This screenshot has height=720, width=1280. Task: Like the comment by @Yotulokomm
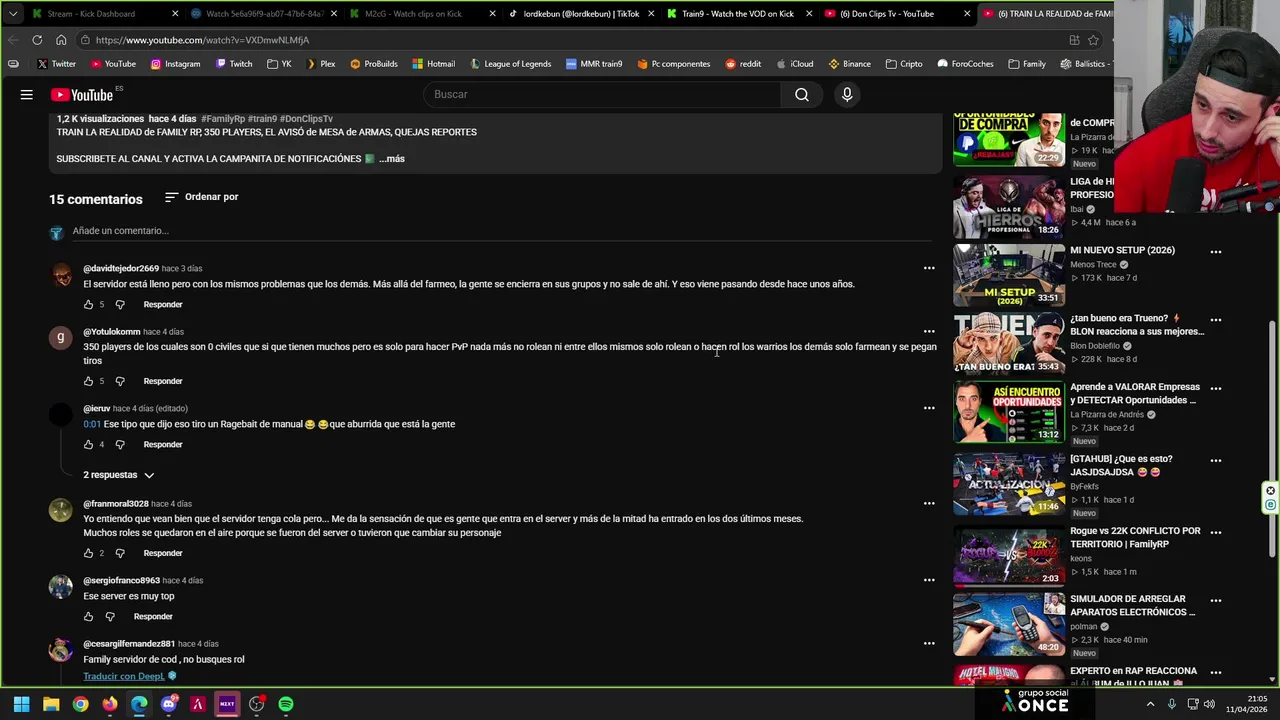click(88, 381)
